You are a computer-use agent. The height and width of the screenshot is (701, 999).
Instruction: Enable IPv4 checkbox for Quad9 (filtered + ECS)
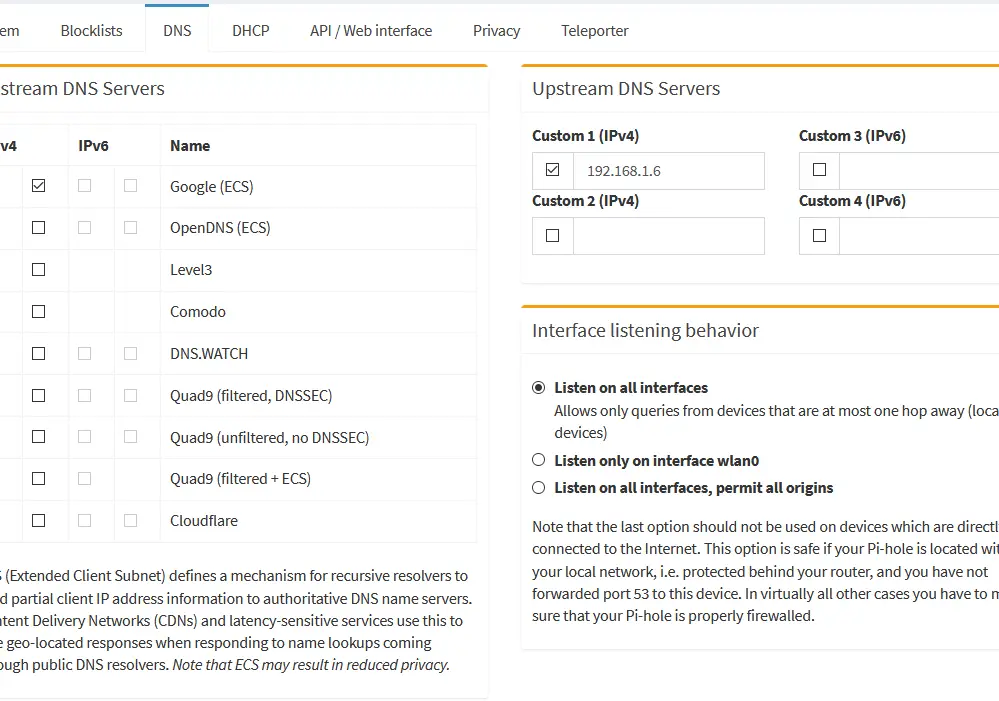[x=38, y=479]
